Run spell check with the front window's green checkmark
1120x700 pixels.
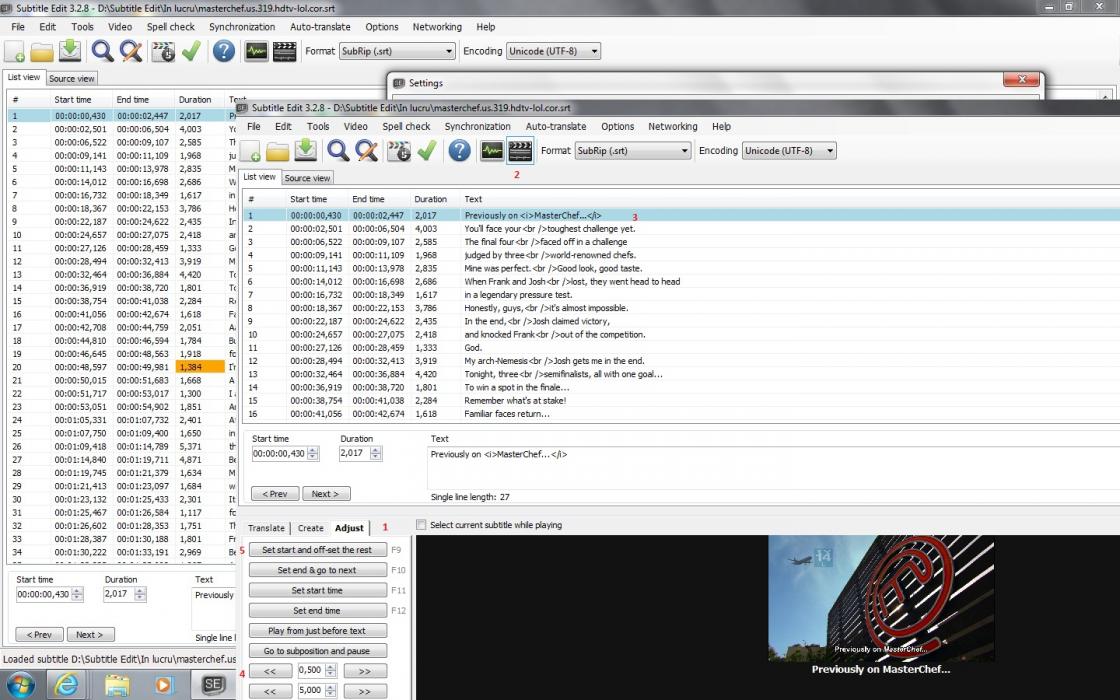[x=427, y=151]
